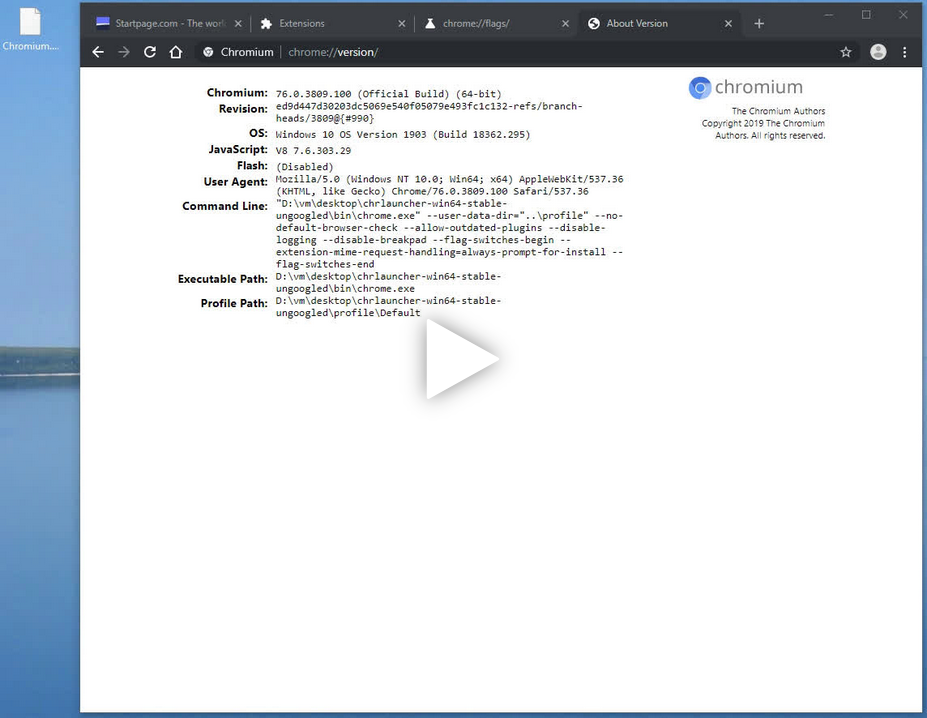Close the Startpage.com tab
Screen dimensions: 927x718
[x=238, y=24]
